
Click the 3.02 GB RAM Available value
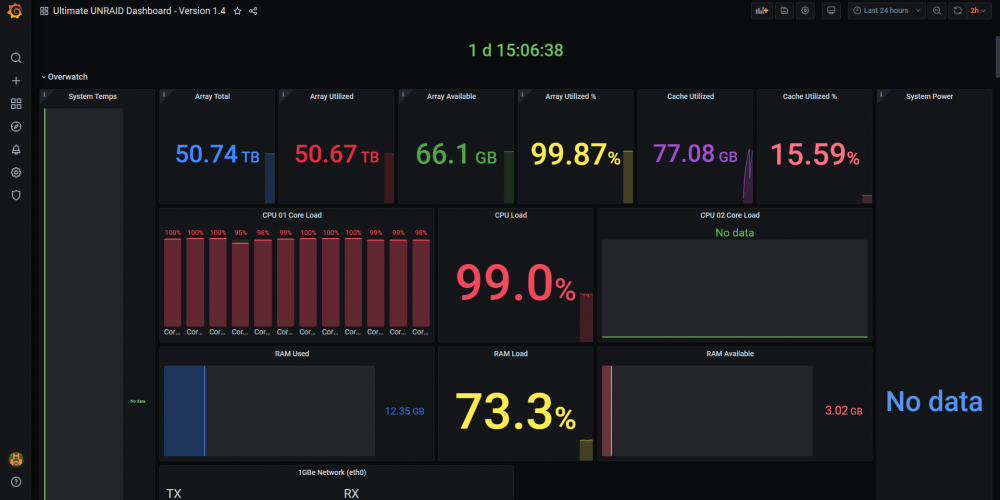point(844,411)
